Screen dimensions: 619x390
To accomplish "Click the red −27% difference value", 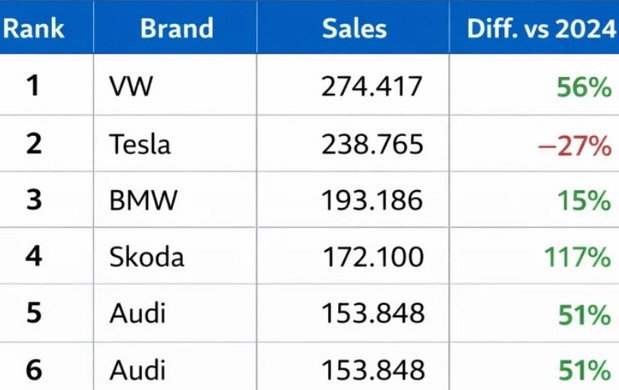I will (x=575, y=146).
